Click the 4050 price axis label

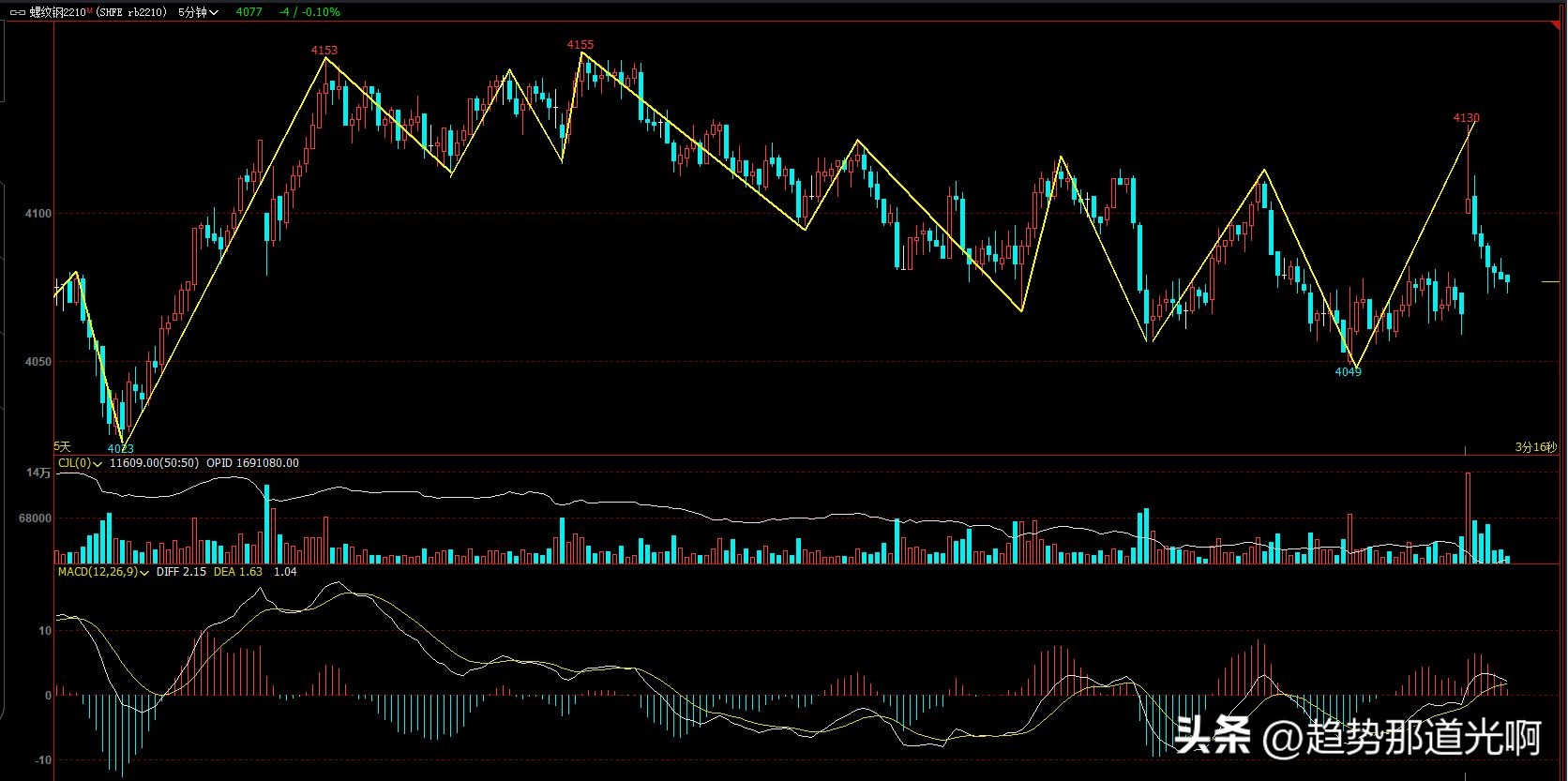coord(38,362)
